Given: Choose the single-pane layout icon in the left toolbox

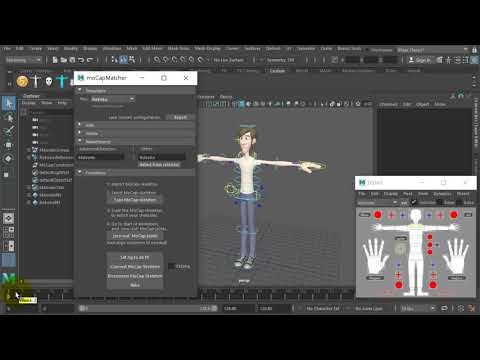Looking at the screenshot, I should 9,219.
